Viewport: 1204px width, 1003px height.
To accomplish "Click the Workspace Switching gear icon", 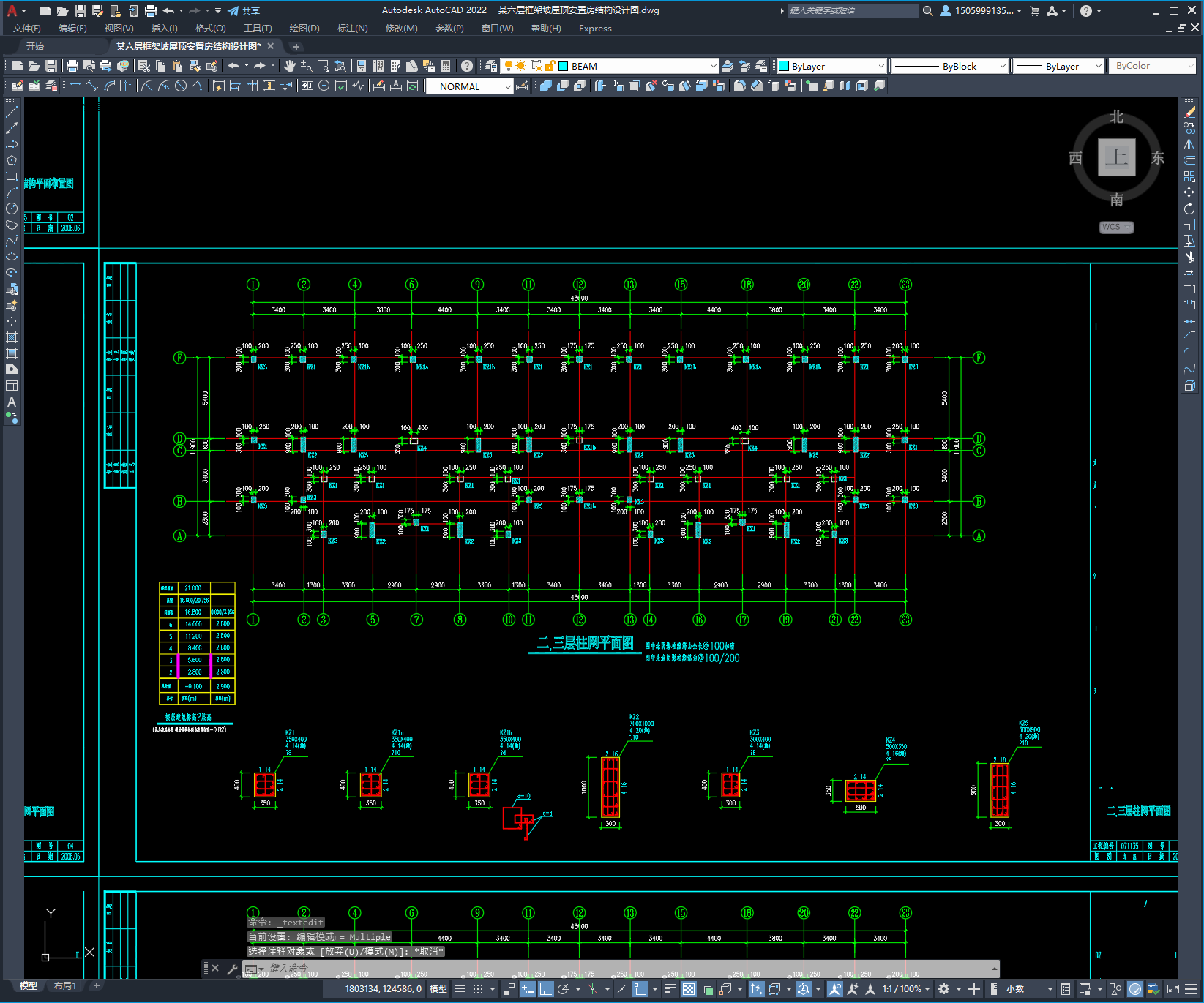I will pos(944,989).
